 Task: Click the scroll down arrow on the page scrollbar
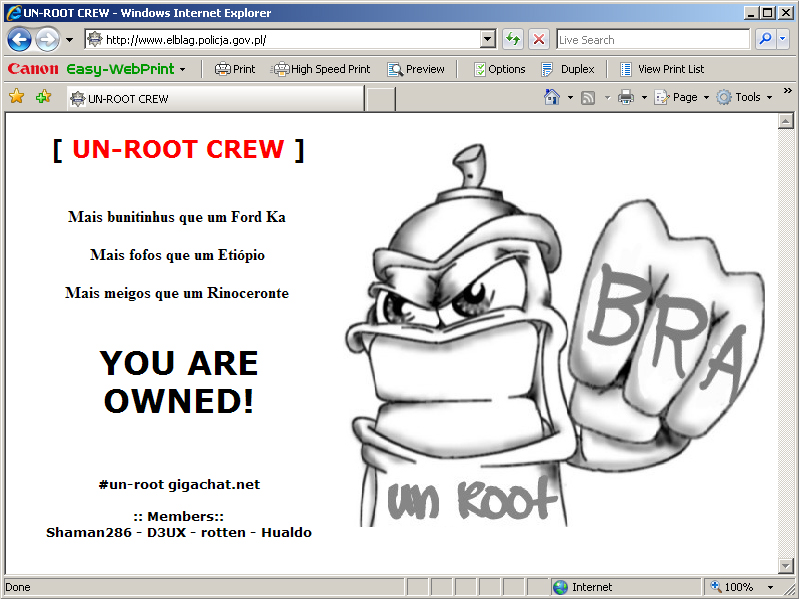[786, 565]
